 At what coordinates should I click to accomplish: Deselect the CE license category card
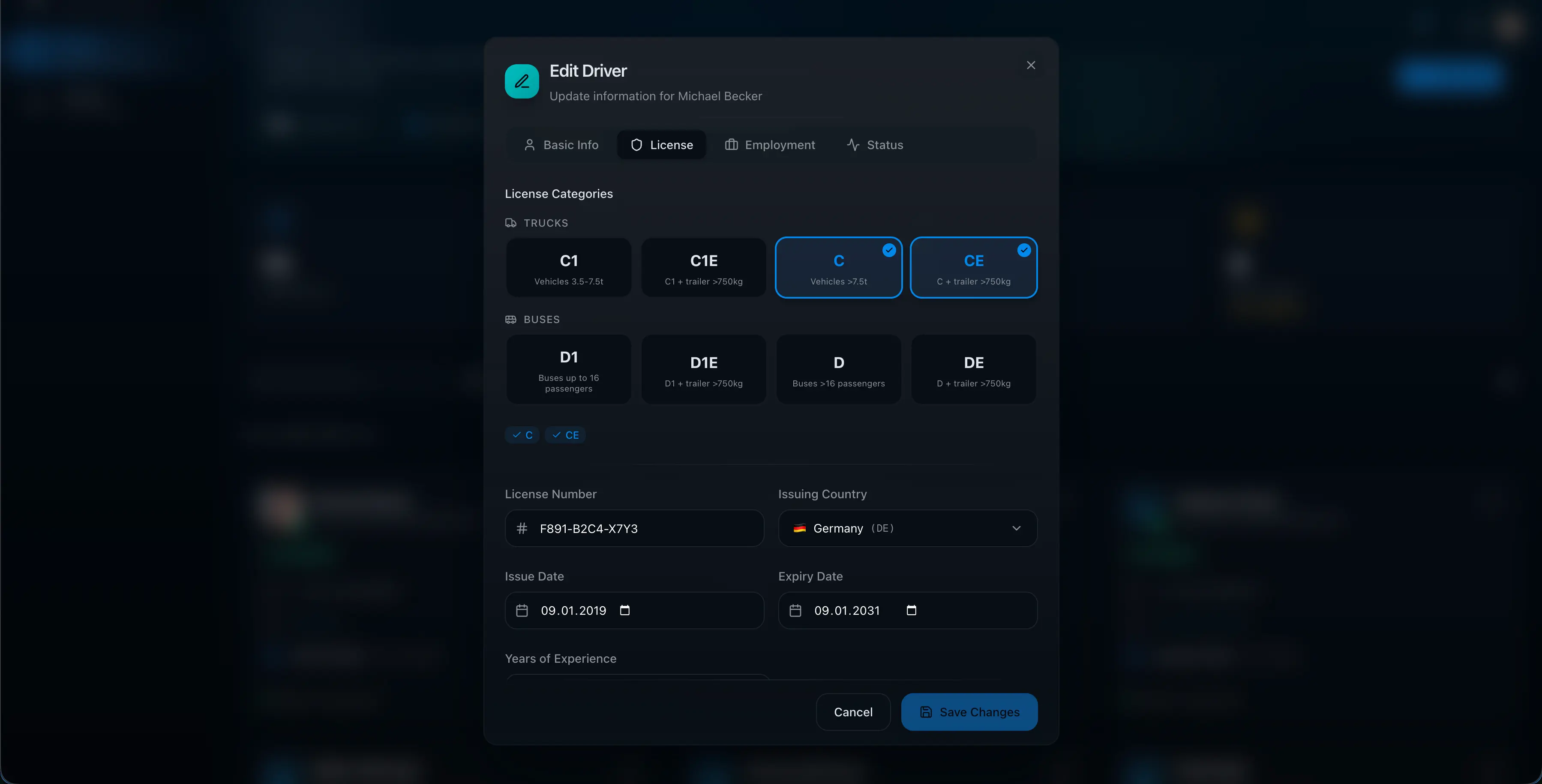tap(973, 267)
